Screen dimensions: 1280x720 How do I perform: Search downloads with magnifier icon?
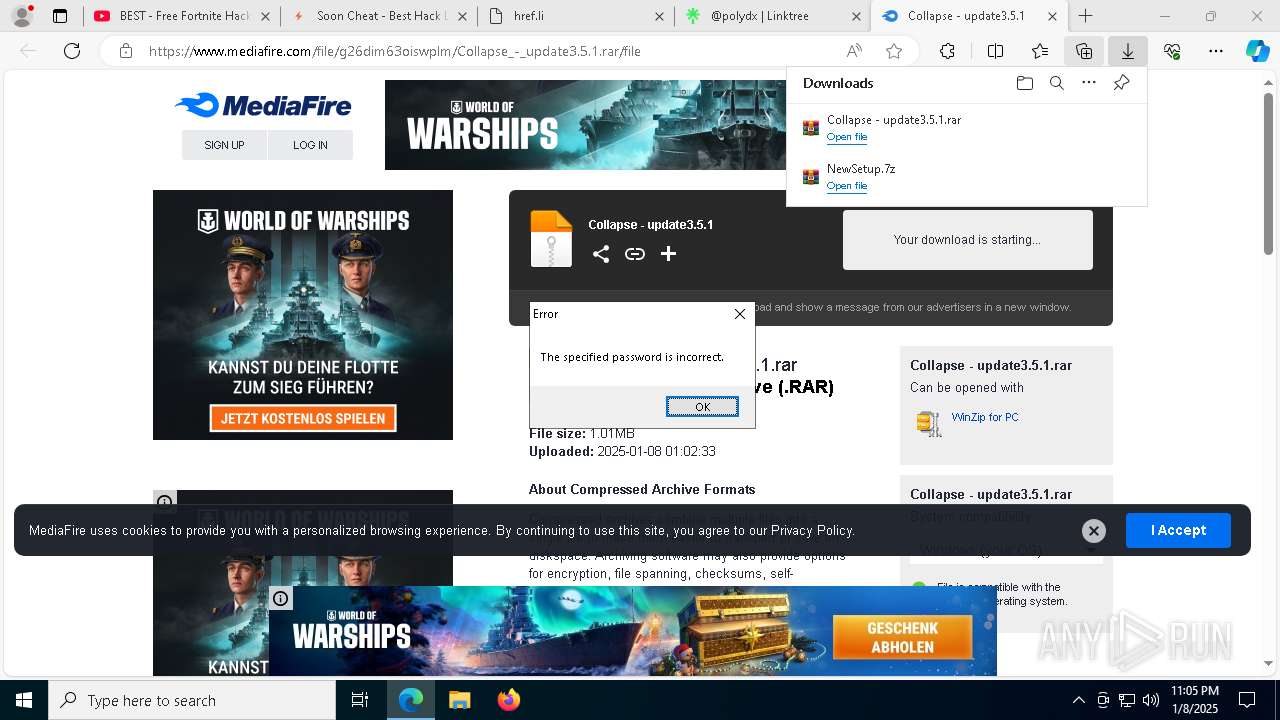[x=1057, y=83]
